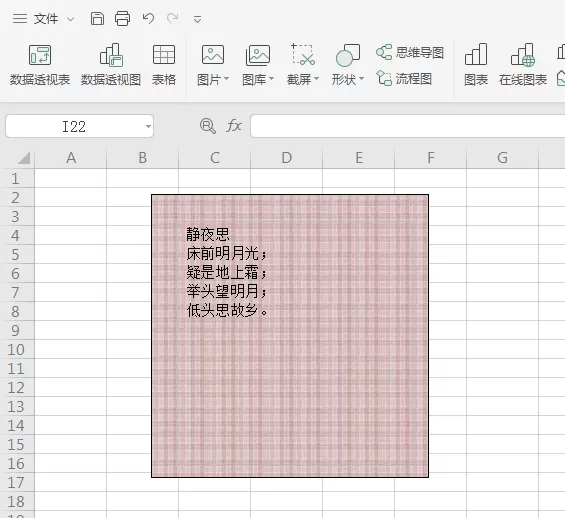Click the 形状 shapes icon
Screen dimensions: 565x518
(348, 55)
